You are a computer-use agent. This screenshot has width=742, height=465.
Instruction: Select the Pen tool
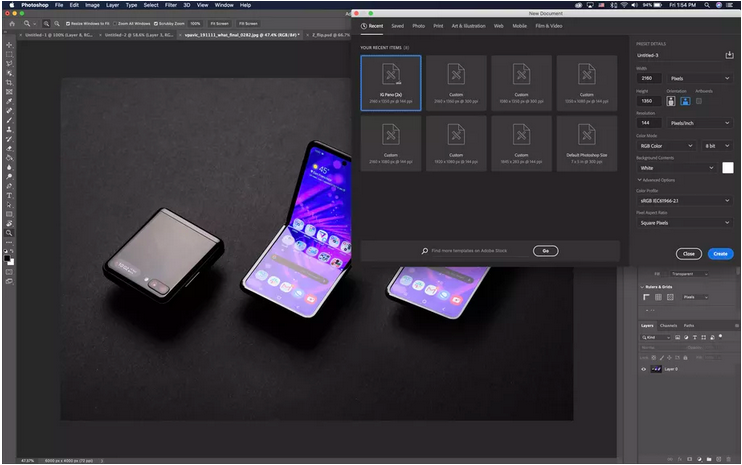click(9, 186)
